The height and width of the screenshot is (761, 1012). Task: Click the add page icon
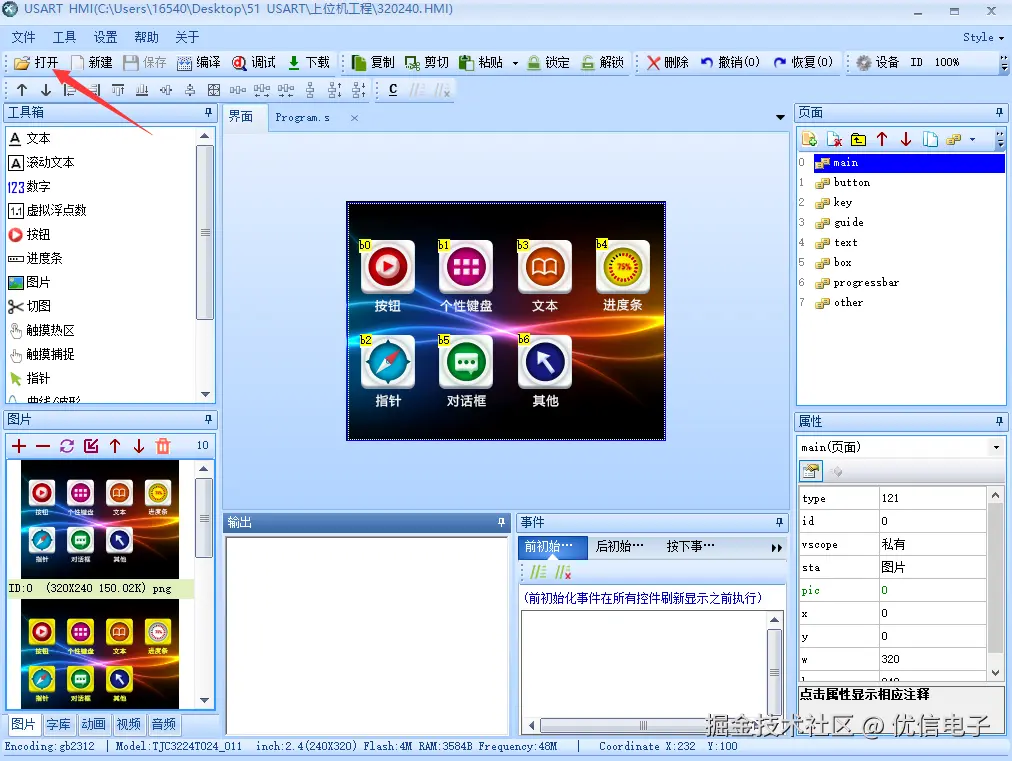point(809,139)
